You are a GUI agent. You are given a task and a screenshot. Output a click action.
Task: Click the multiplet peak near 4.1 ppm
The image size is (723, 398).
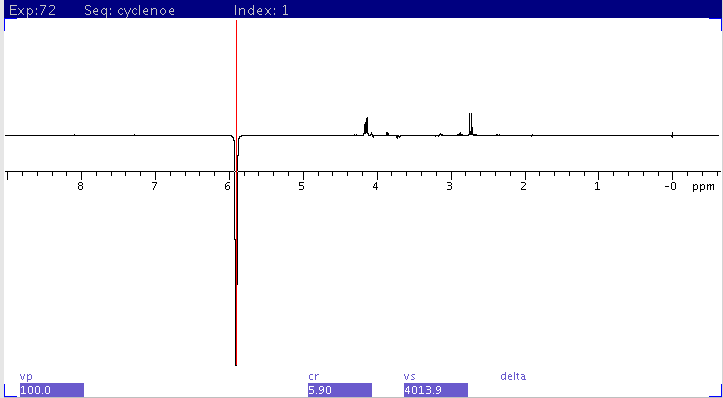pyautogui.click(x=367, y=126)
